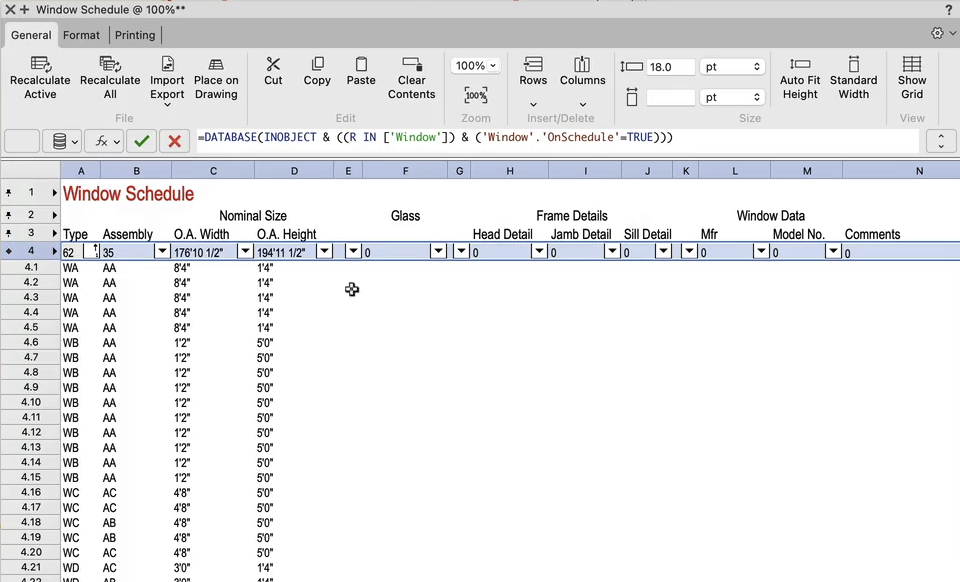Accept the formula with the green checkmark

click(x=141, y=141)
